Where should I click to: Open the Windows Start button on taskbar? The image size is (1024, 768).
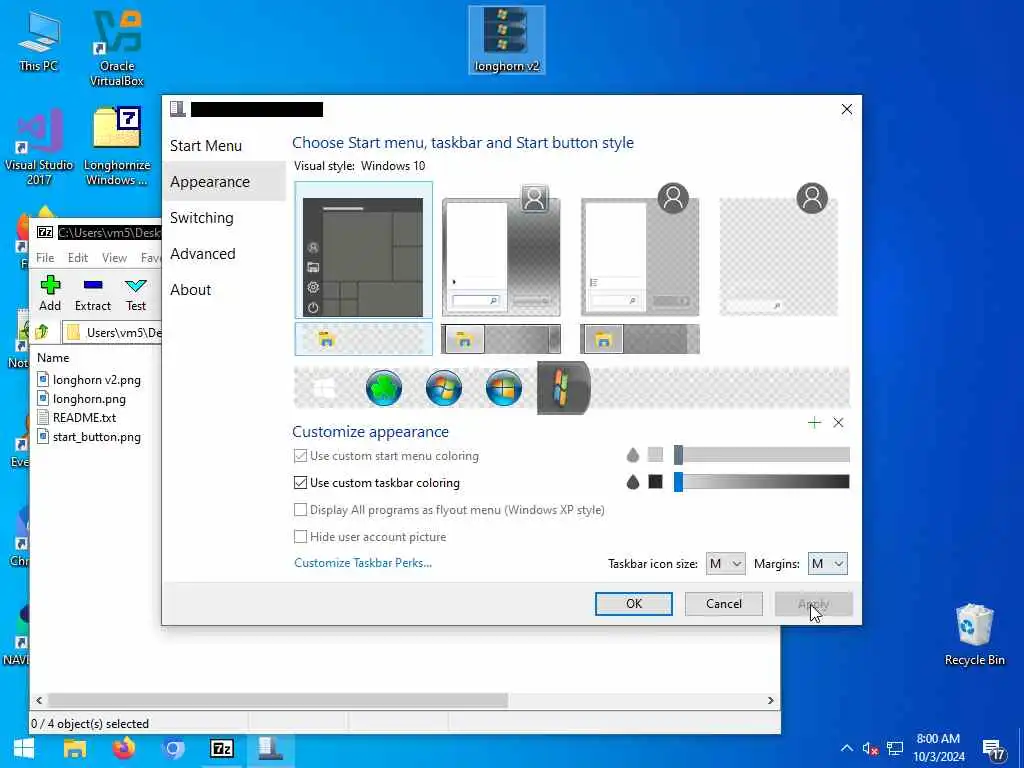click(24, 748)
